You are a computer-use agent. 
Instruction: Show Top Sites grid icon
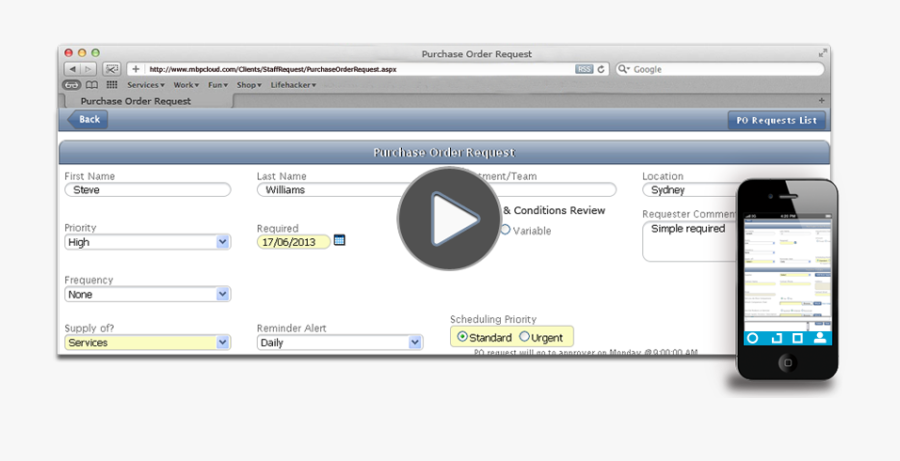[x=112, y=85]
